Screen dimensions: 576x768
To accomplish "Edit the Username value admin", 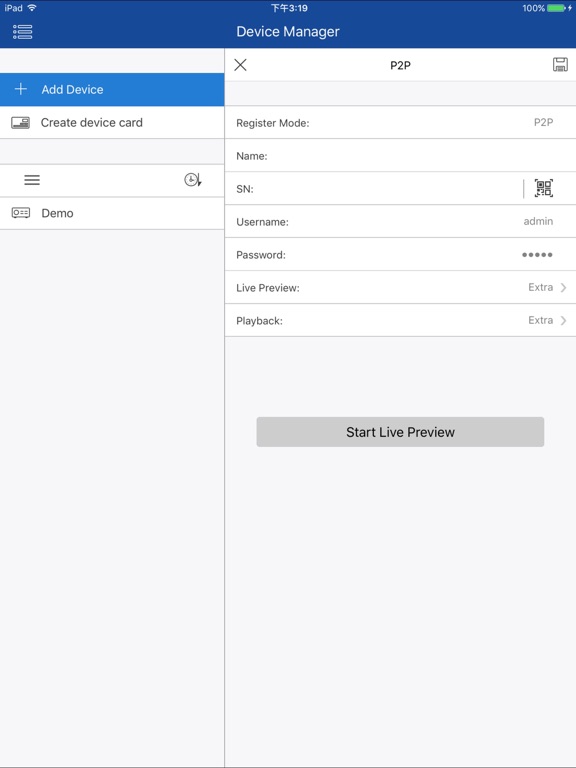I will pos(538,221).
